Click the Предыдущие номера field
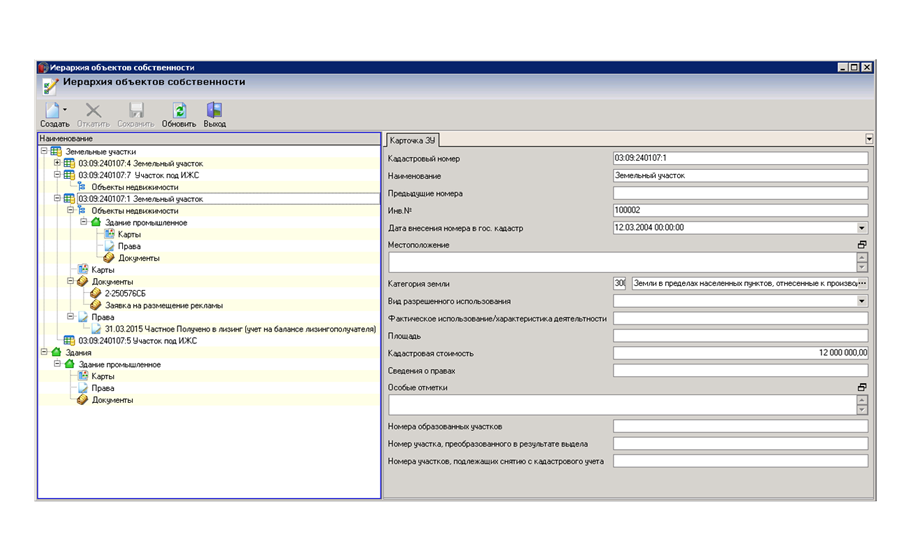 (x=741, y=193)
